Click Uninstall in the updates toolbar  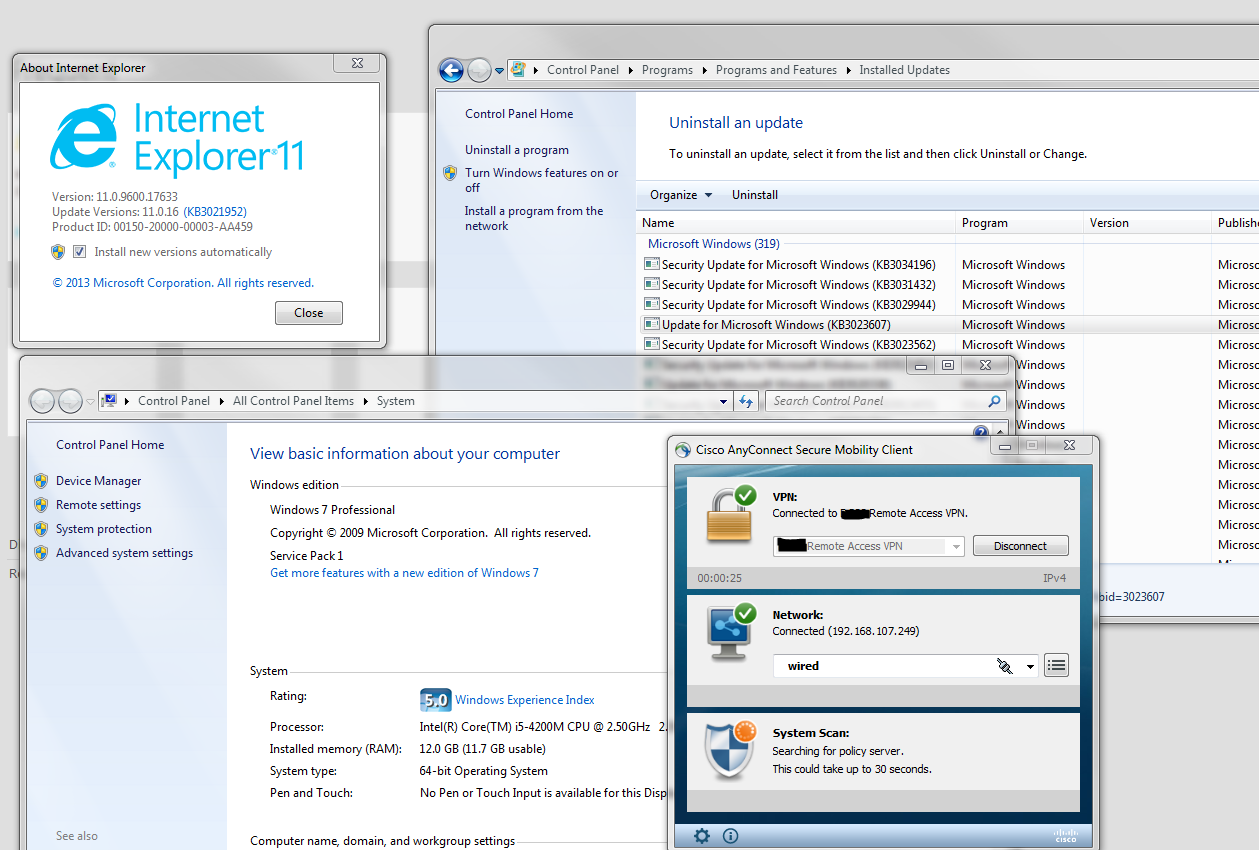pos(755,195)
